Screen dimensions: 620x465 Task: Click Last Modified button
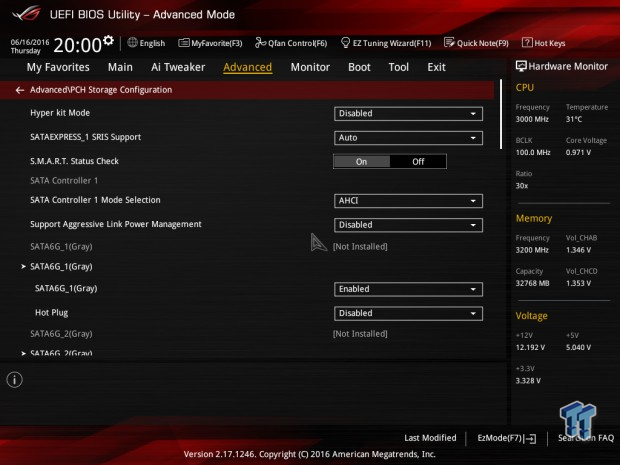coord(430,438)
